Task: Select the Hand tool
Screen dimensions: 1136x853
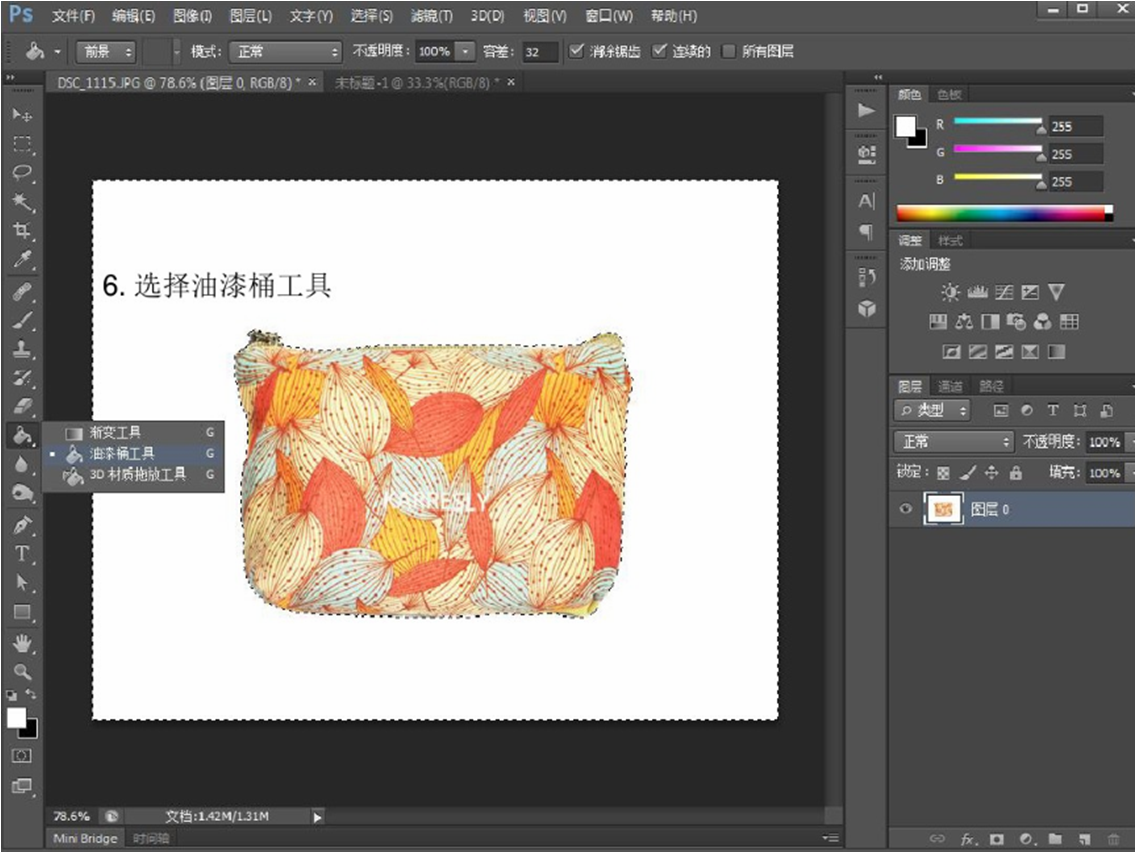Action: click(22, 642)
